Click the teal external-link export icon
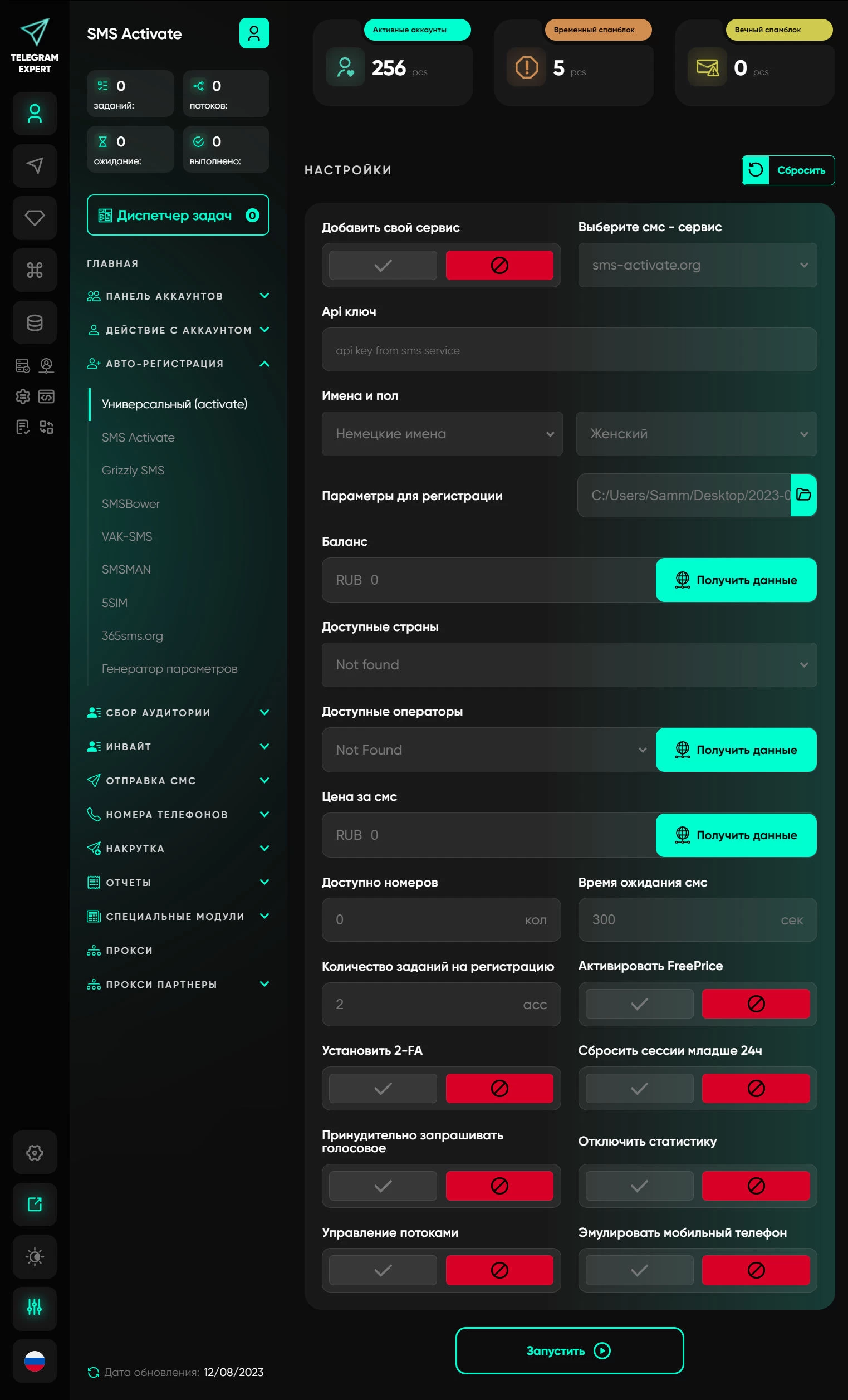The image size is (848, 1400). point(35,1204)
